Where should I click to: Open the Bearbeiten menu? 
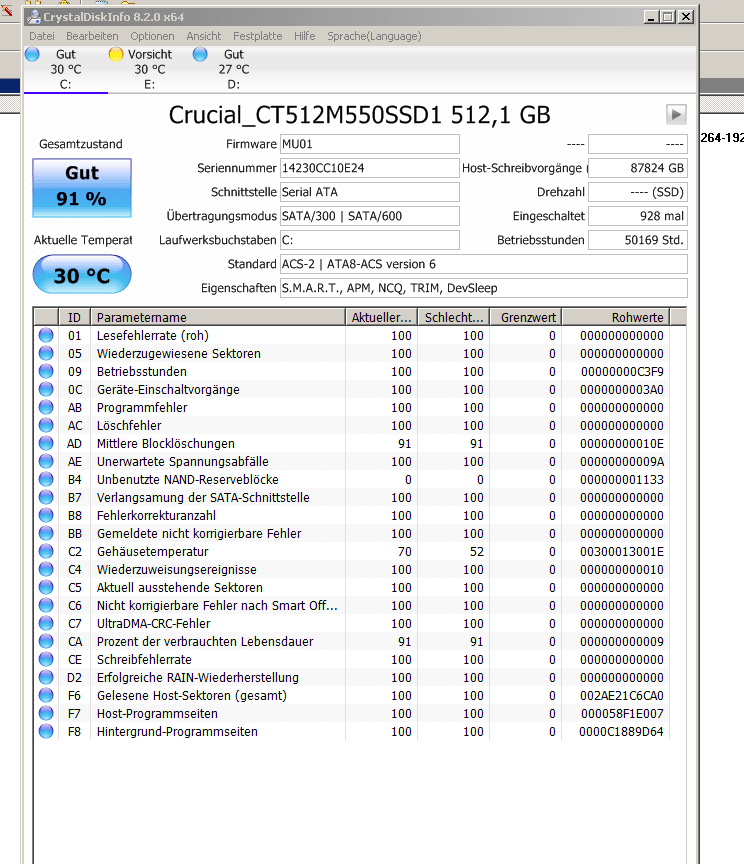(92, 36)
